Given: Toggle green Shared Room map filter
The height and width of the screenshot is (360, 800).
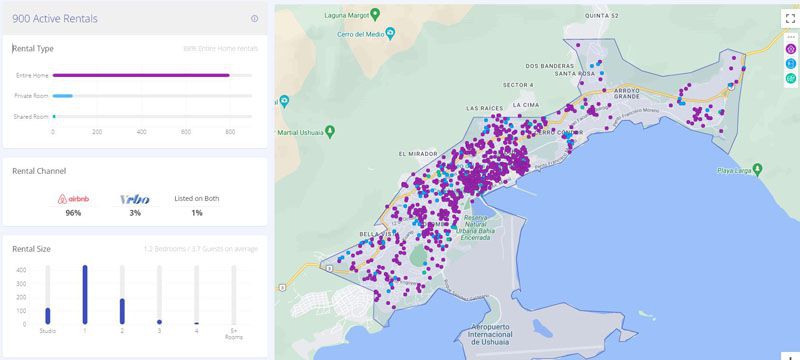Looking at the screenshot, I should point(791,78).
